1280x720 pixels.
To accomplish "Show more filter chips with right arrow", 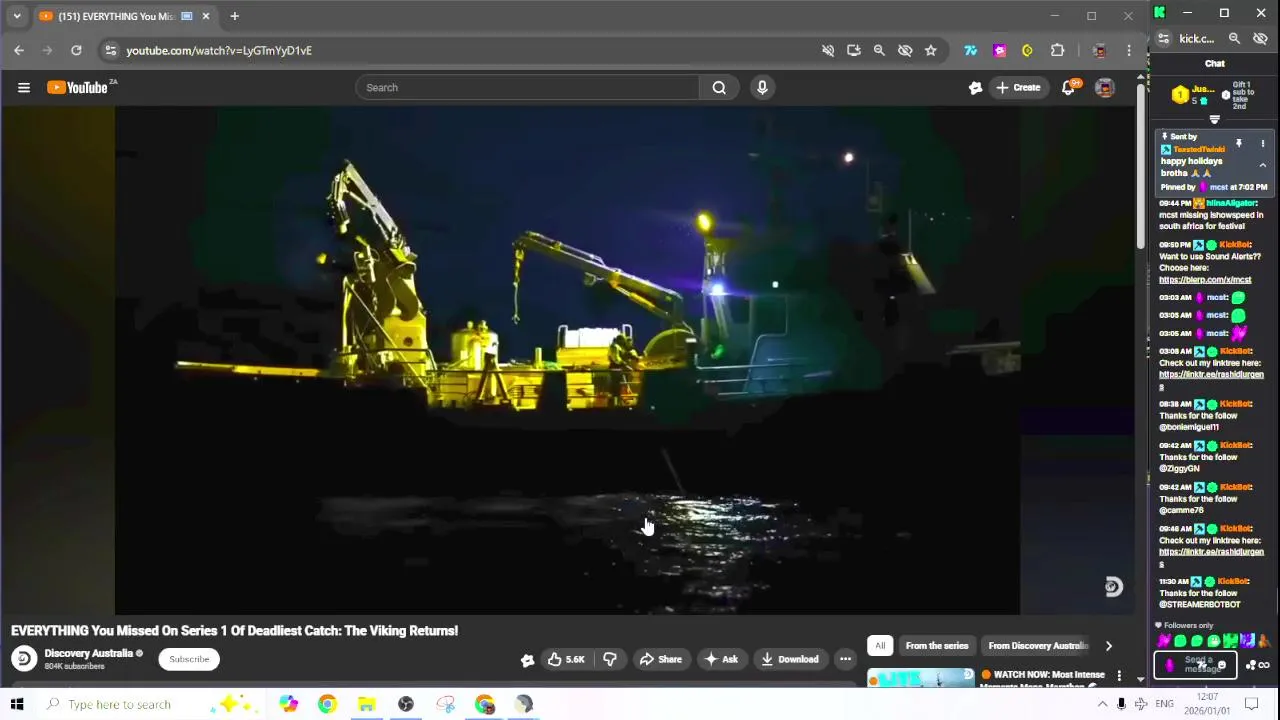I will [1108, 646].
